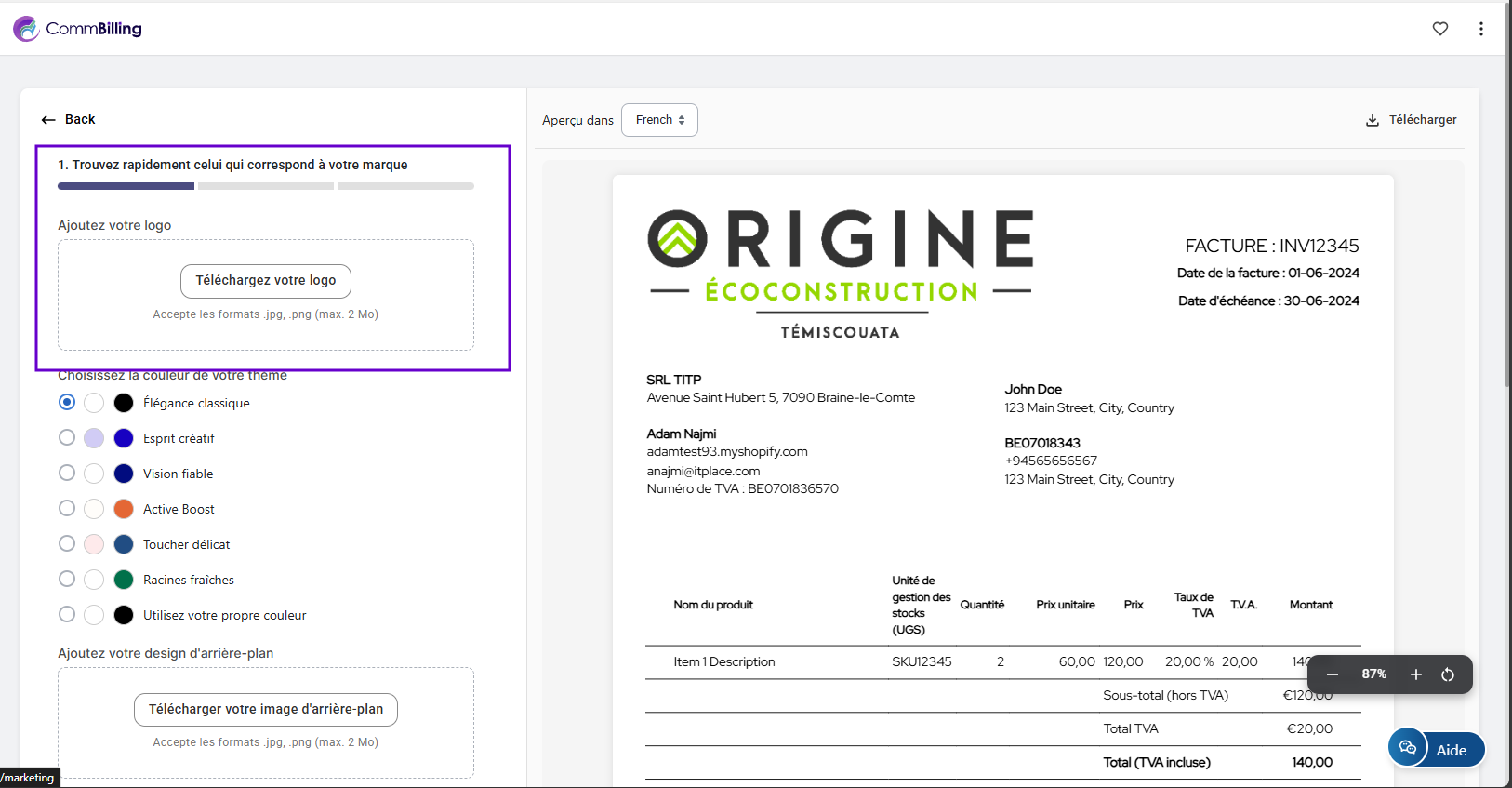The width and height of the screenshot is (1512, 788).
Task: Click the CommBilling logo
Action: point(78,29)
